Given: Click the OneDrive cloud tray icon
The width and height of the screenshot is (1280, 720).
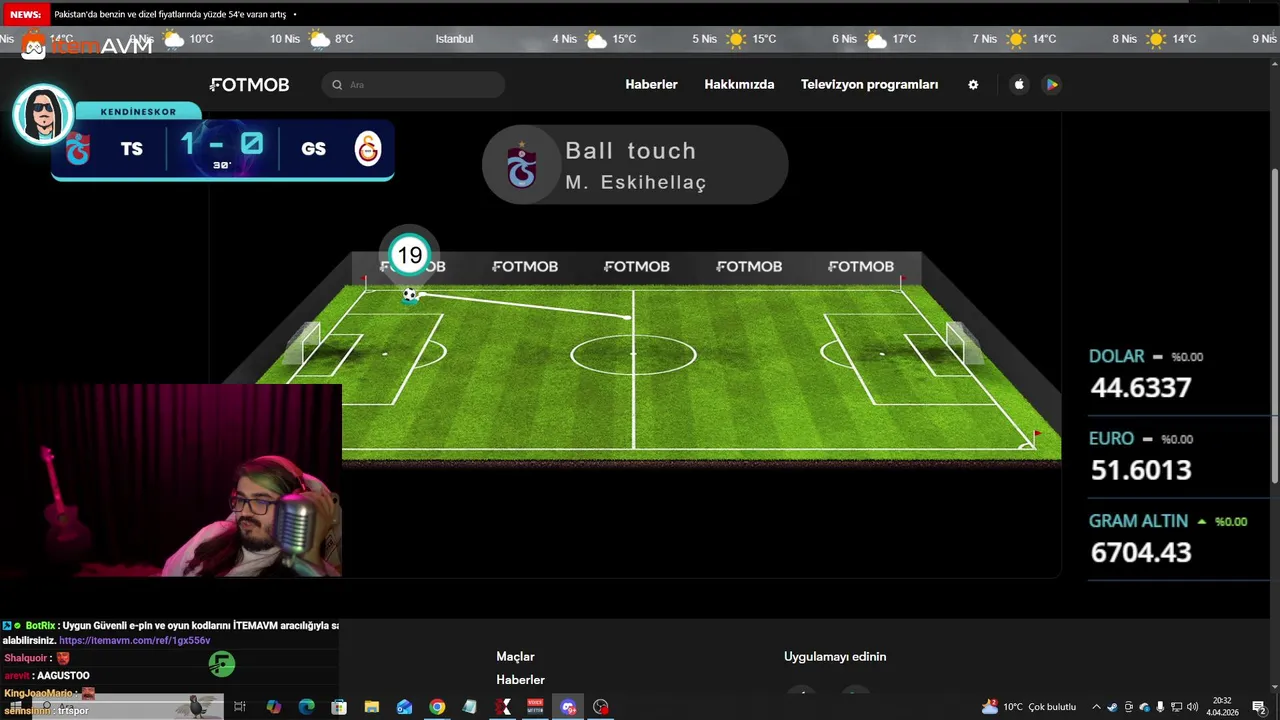Looking at the screenshot, I should (x=1145, y=707).
